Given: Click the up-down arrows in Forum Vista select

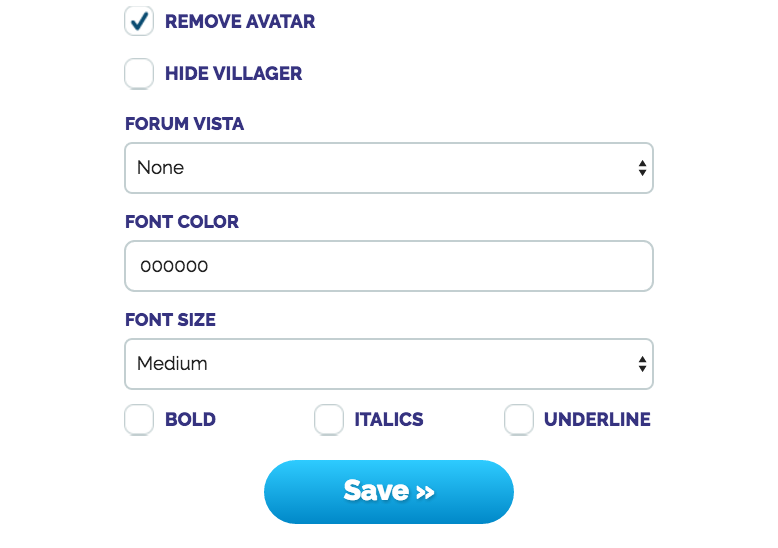Looking at the screenshot, I should (642, 168).
